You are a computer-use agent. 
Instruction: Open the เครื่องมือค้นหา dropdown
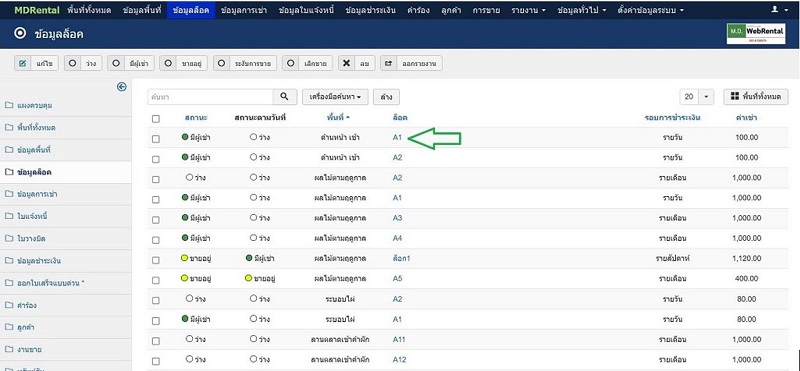[x=335, y=96]
